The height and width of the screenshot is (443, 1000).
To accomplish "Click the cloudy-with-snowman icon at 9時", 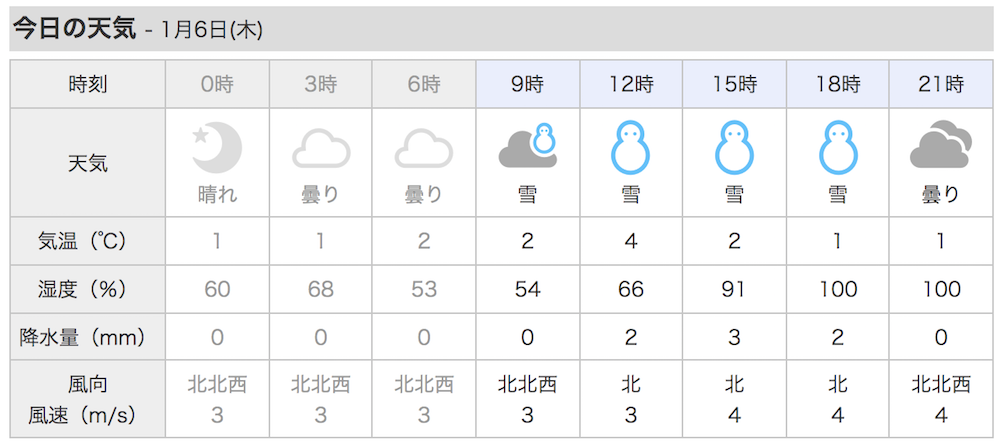I will [528, 145].
